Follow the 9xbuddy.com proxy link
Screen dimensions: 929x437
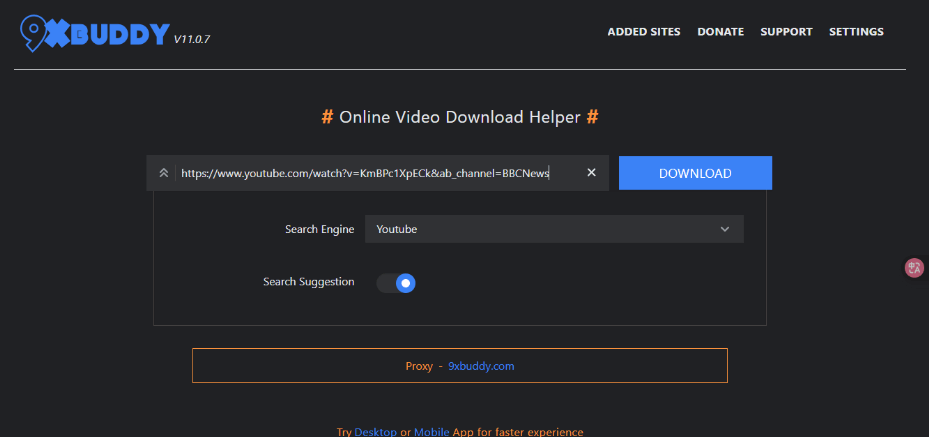481,366
